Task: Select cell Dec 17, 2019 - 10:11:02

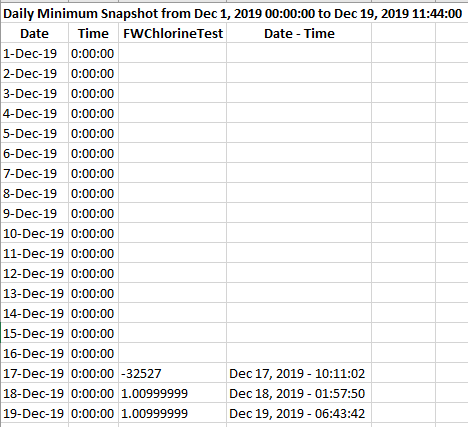Action: [299, 373]
